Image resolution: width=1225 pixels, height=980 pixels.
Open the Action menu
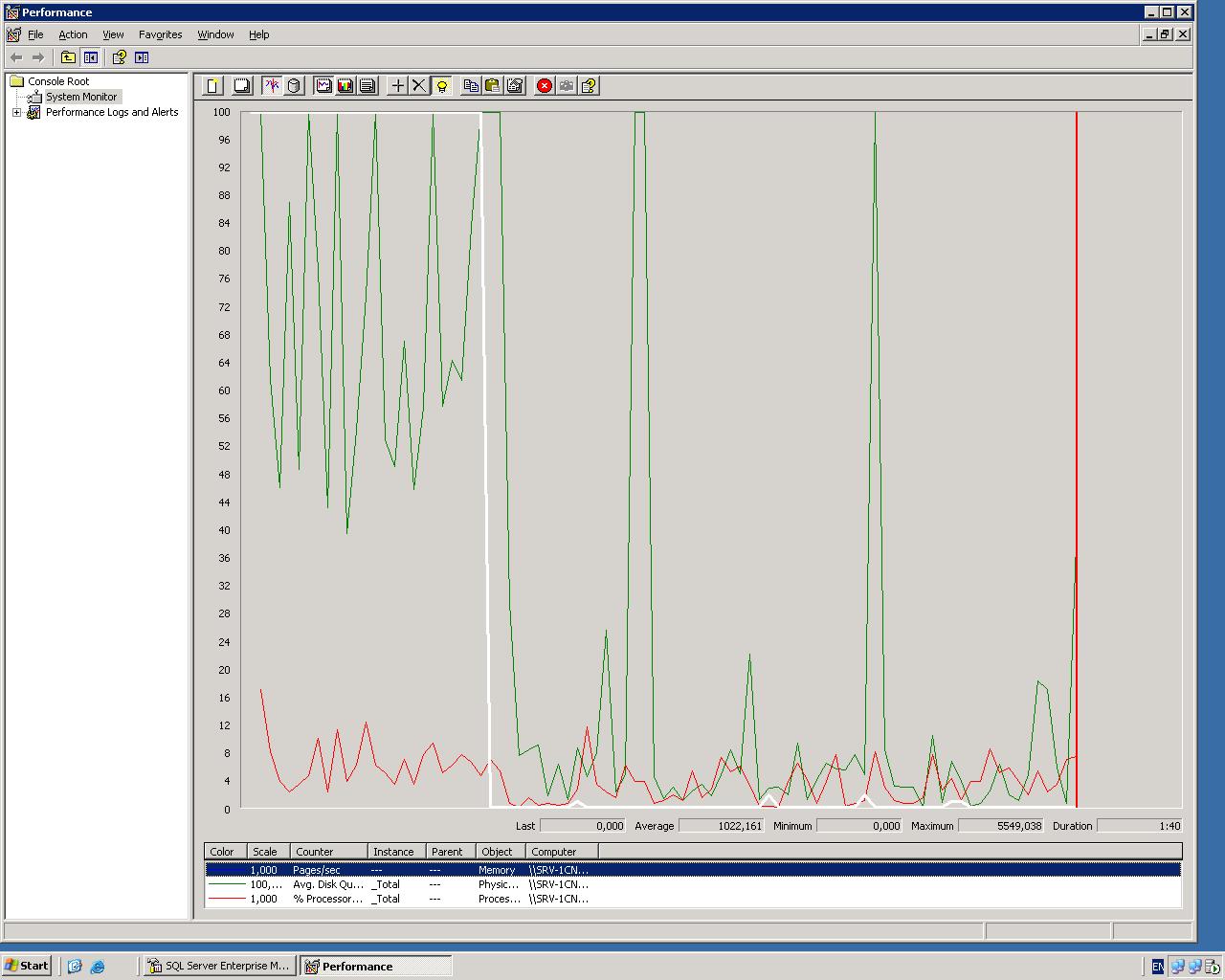click(73, 34)
